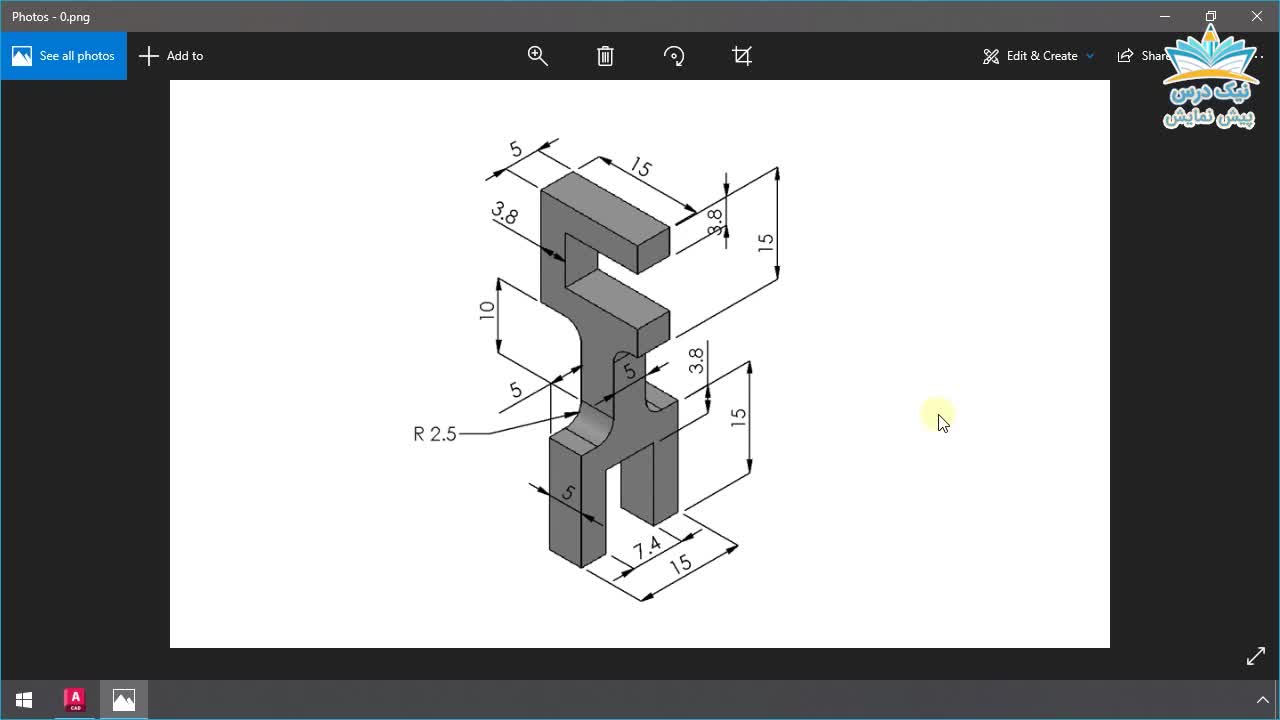The image size is (1280, 720).
Task: Enter fullscreen with the diagonal arrows icon
Action: (1256, 656)
